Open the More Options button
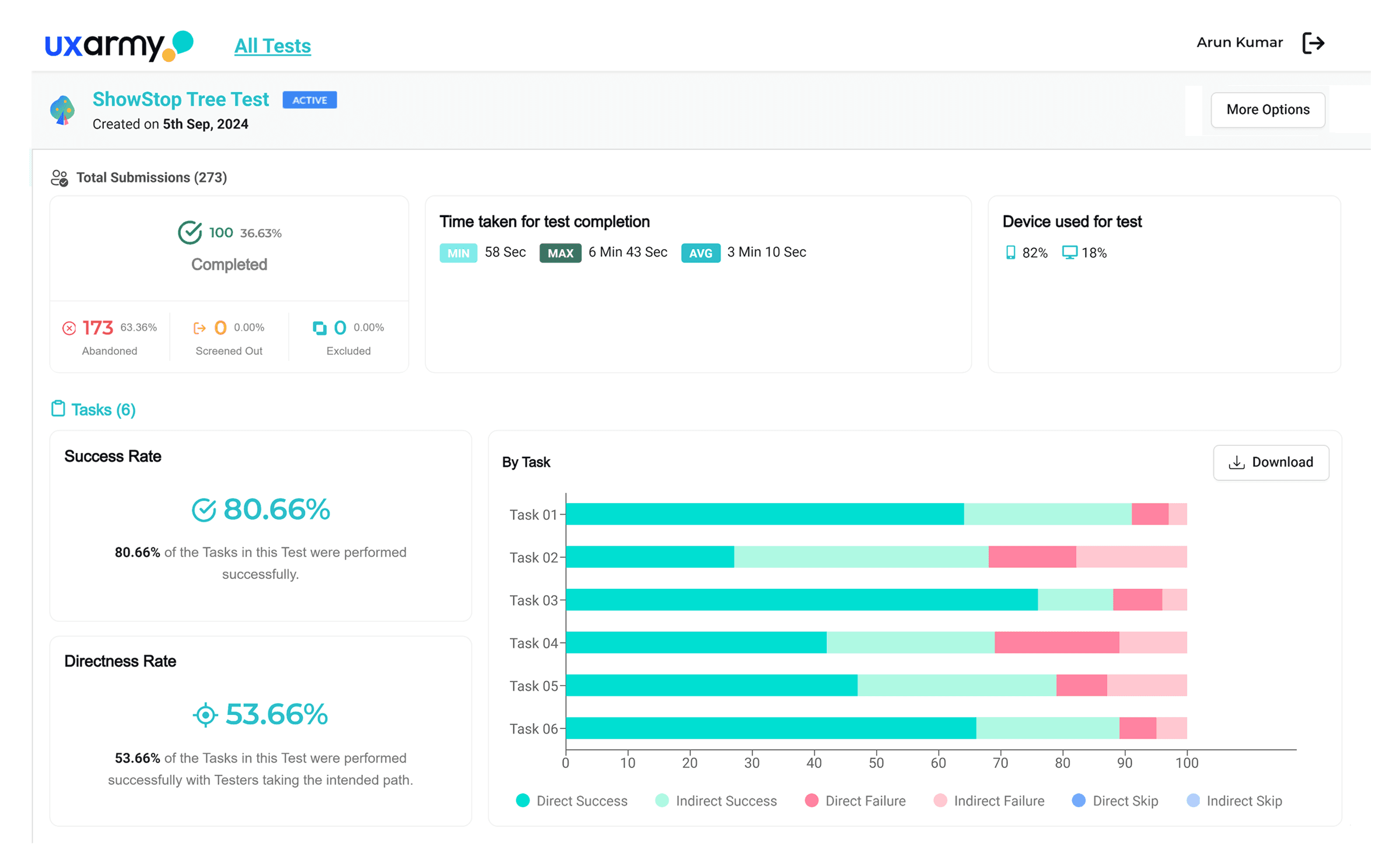This screenshot has height=852, width=1400. [1268, 109]
